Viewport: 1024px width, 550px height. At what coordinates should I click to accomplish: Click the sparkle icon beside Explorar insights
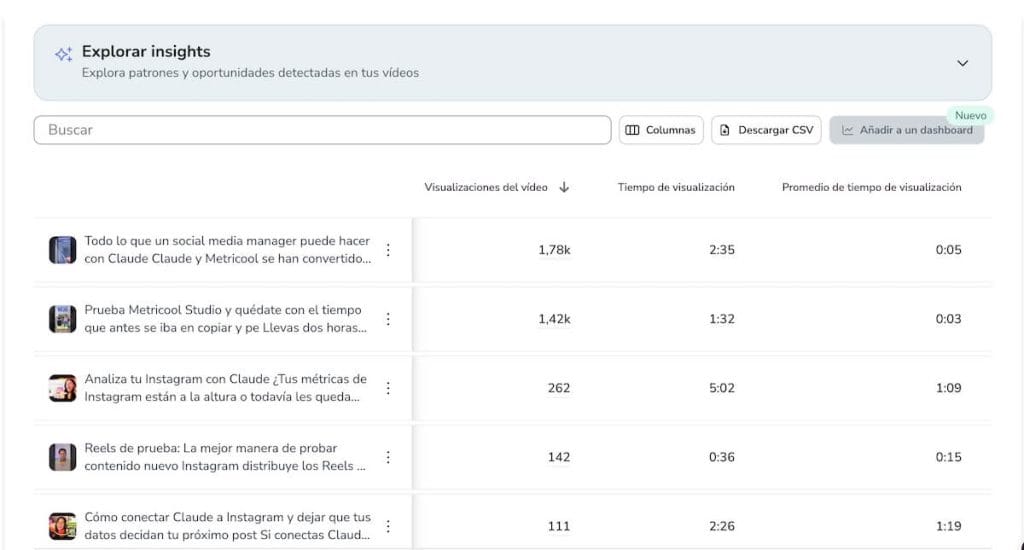pyautogui.click(x=63, y=54)
